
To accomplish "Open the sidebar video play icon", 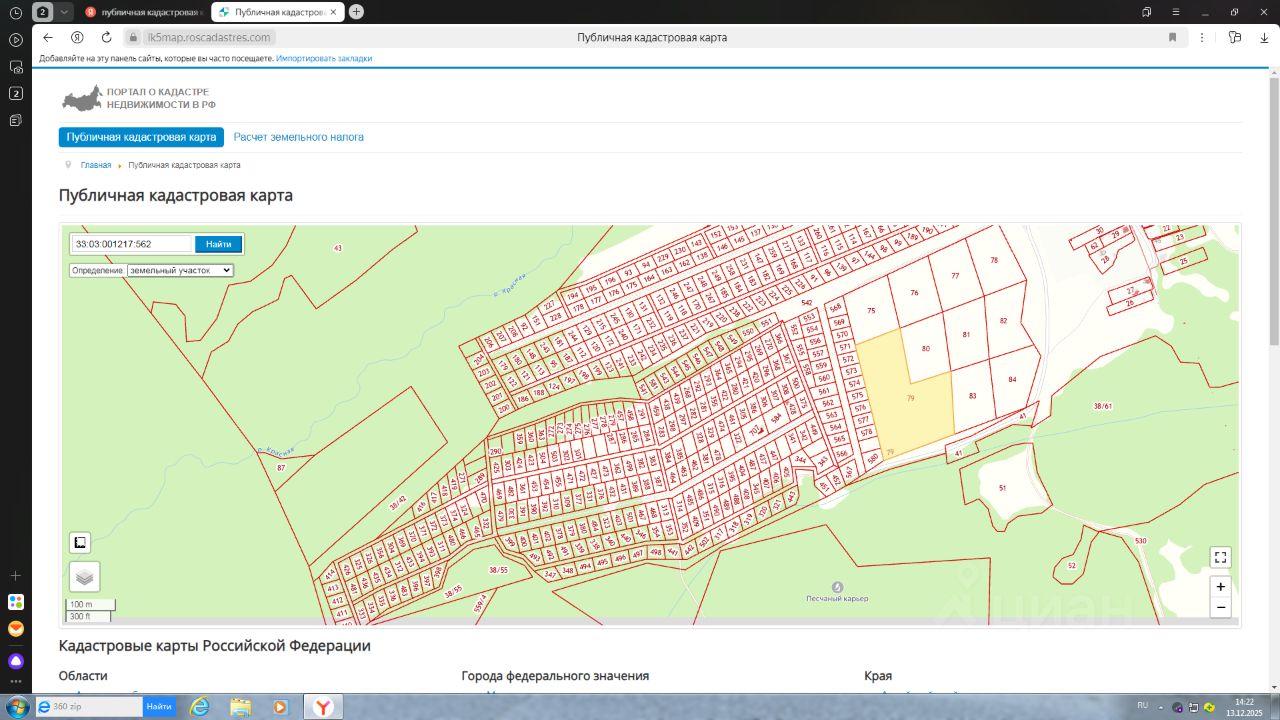I will (15, 40).
